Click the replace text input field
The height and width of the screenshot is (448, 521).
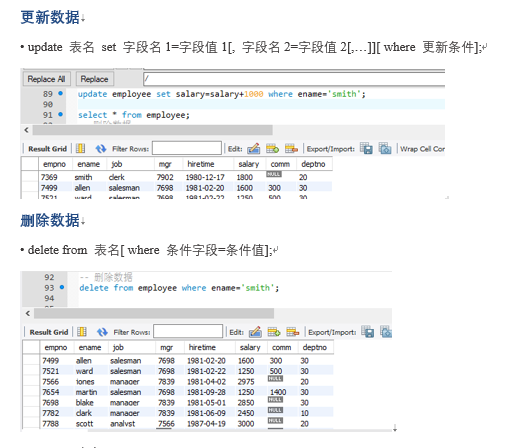(x=294, y=79)
